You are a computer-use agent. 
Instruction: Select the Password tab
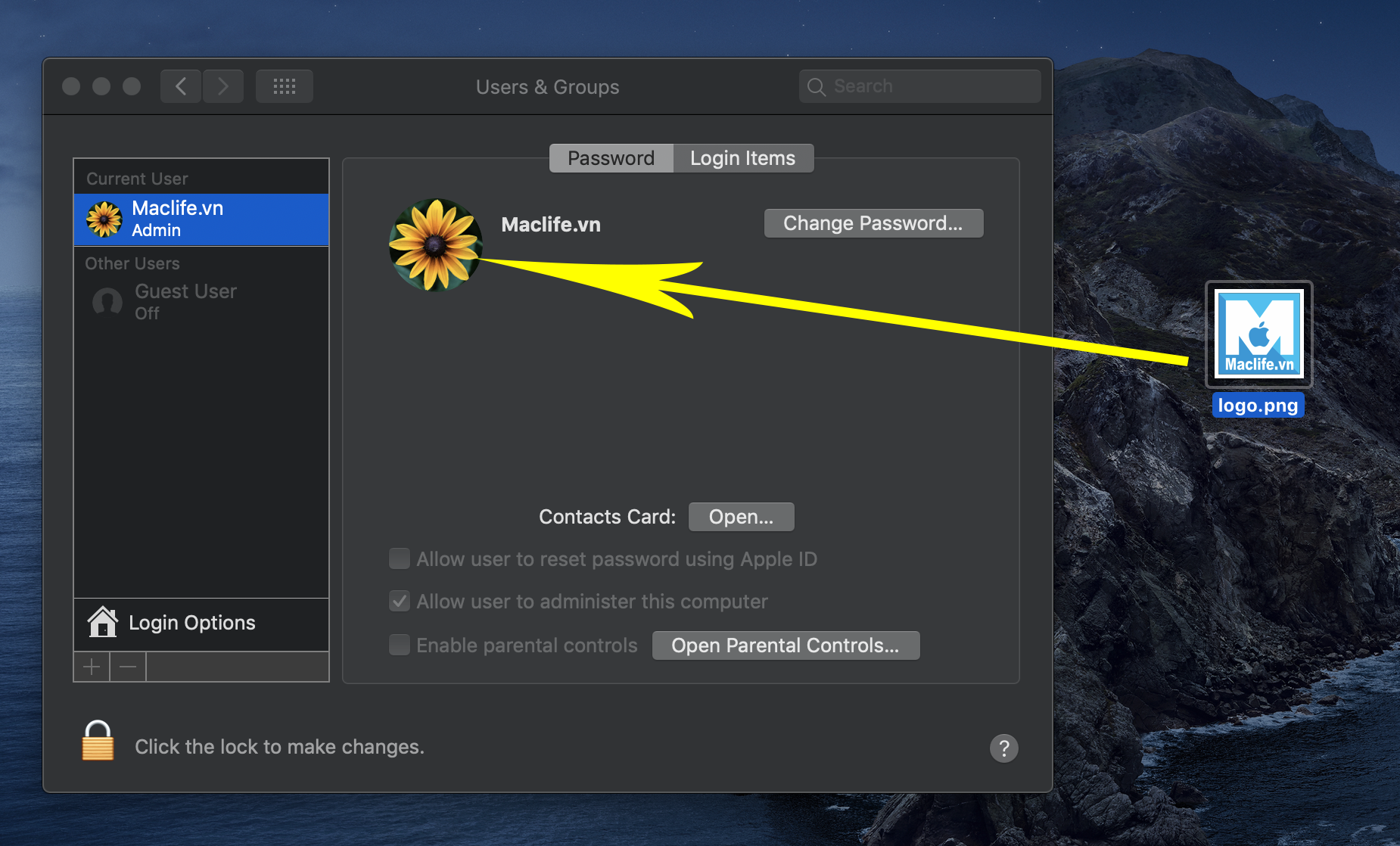click(x=611, y=158)
